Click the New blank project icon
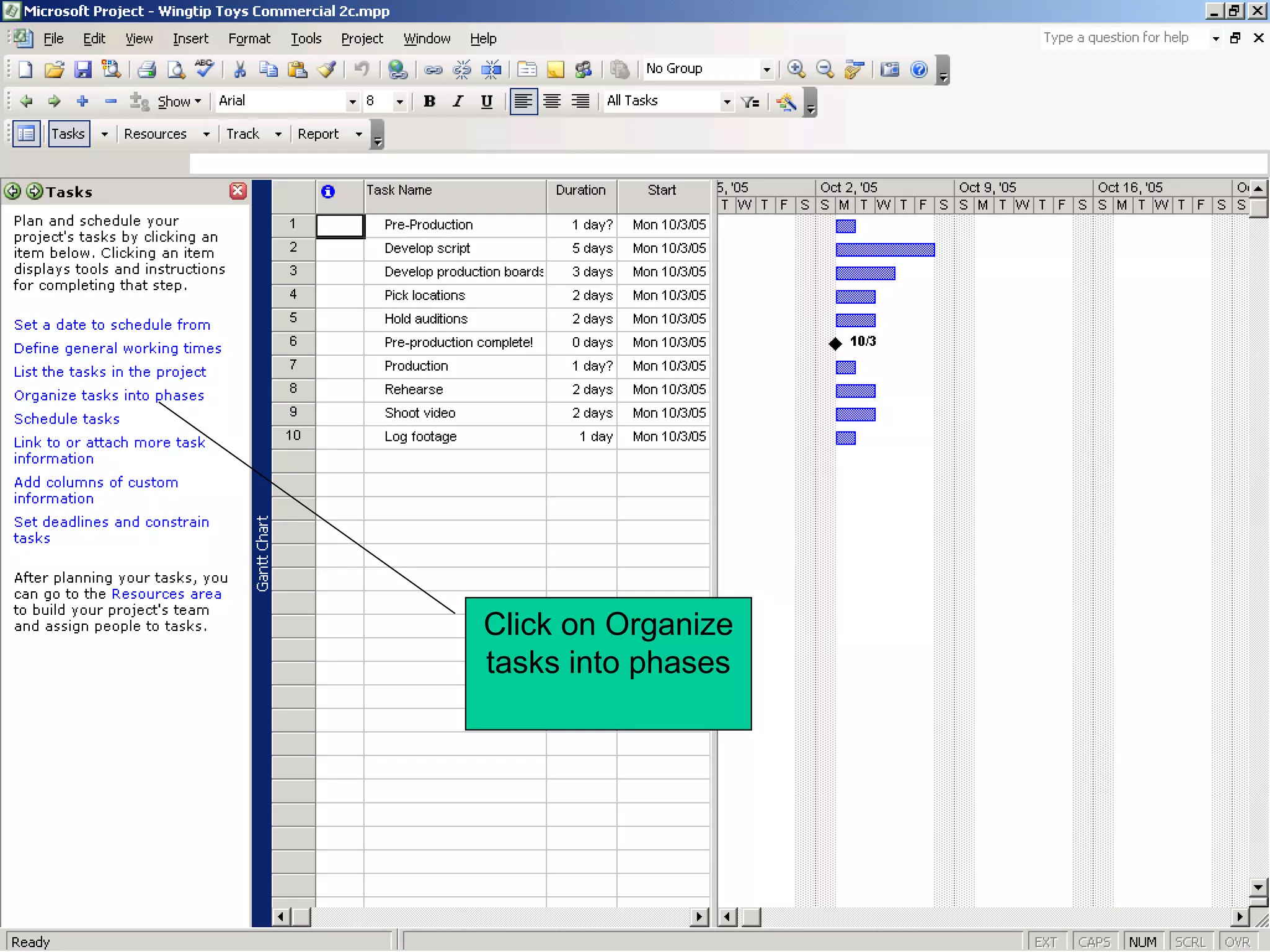This screenshot has height=952, width=1270. point(25,69)
